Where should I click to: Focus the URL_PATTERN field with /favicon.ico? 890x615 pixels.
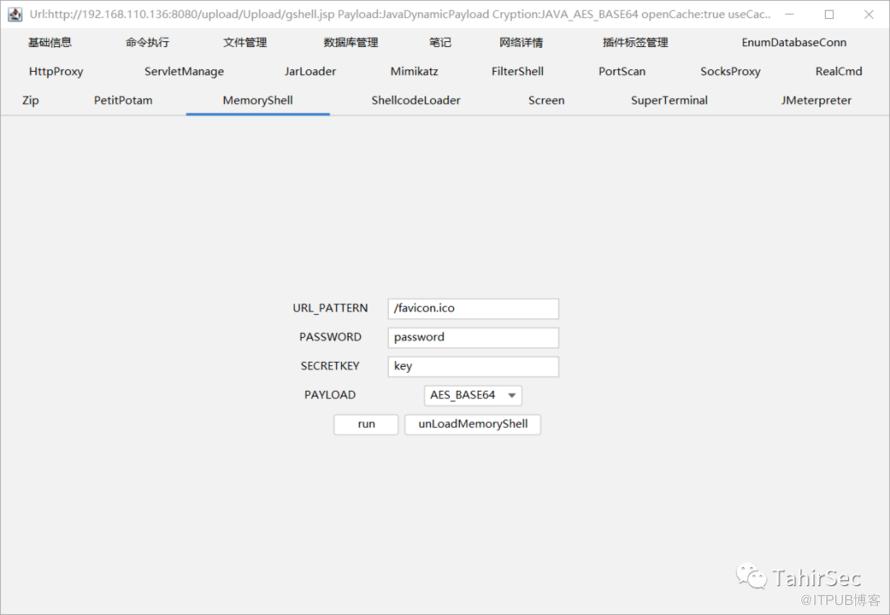(x=473, y=309)
